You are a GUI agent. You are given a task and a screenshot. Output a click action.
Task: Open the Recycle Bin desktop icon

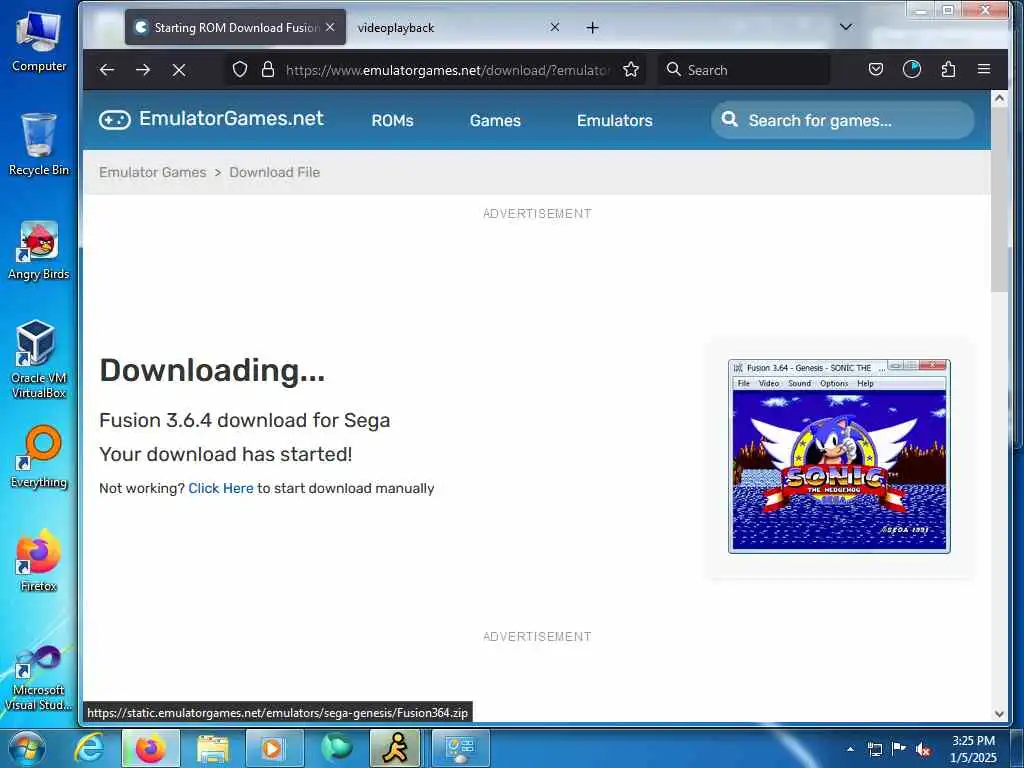(x=39, y=144)
